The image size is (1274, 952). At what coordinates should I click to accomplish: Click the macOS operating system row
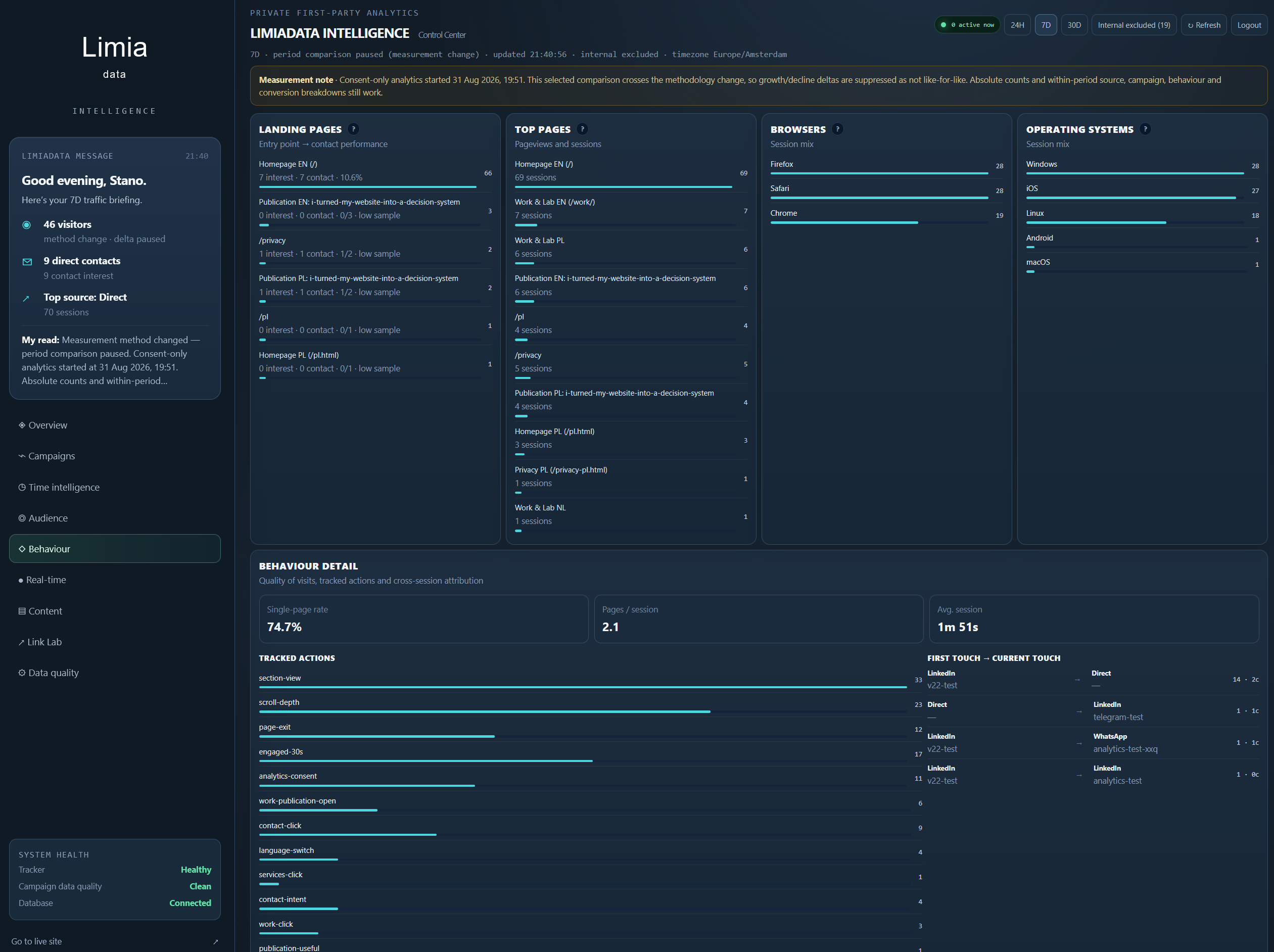(1142, 265)
